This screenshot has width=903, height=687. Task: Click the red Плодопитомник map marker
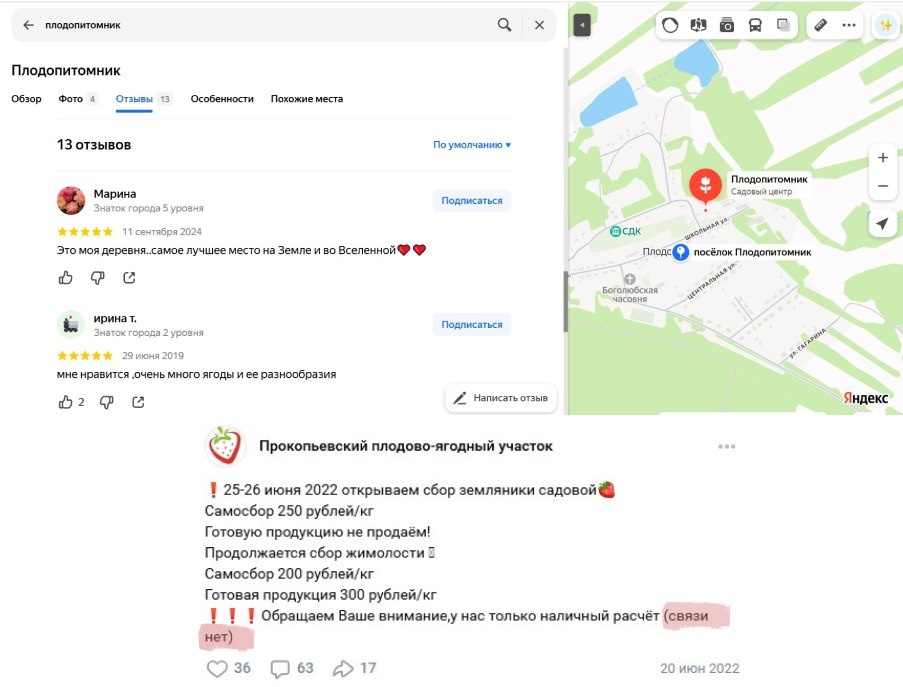point(705,185)
